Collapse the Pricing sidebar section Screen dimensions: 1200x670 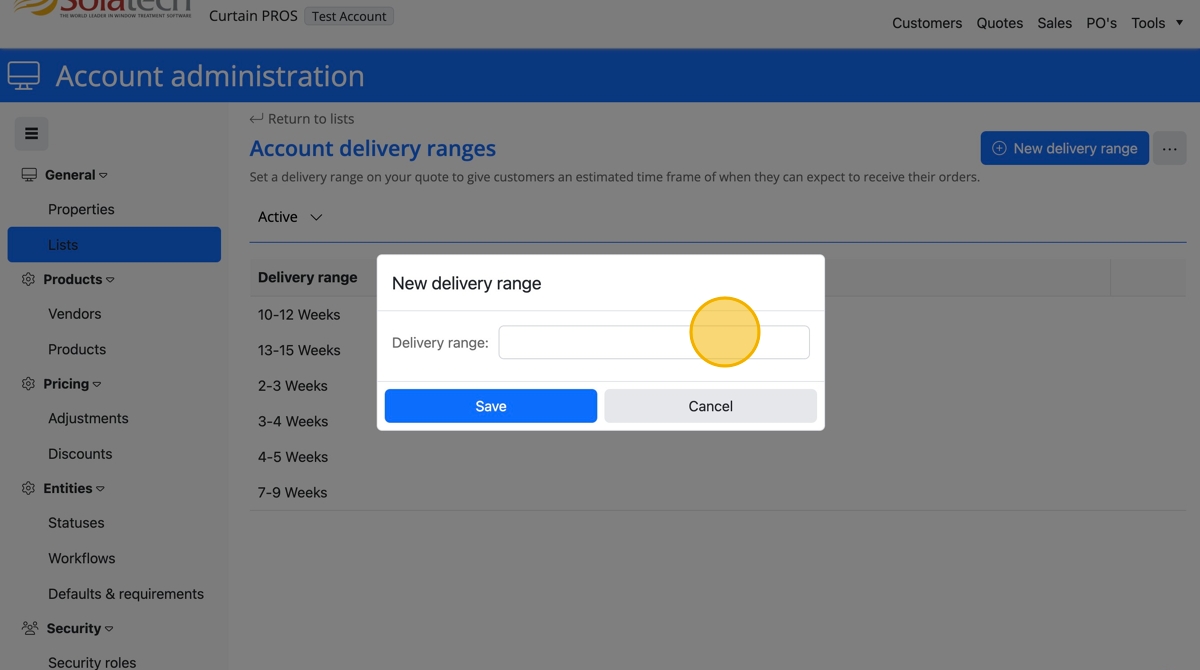tap(72, 384)
